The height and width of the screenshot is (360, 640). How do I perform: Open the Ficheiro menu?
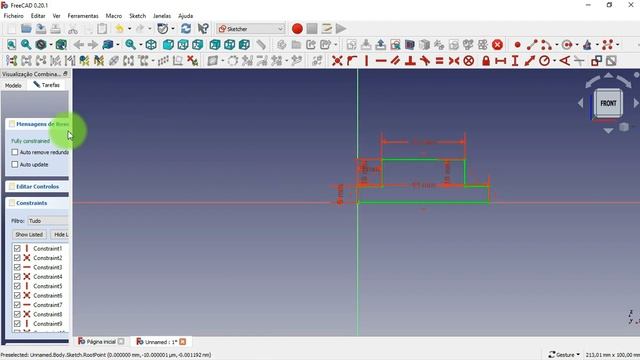pos(13,16)
